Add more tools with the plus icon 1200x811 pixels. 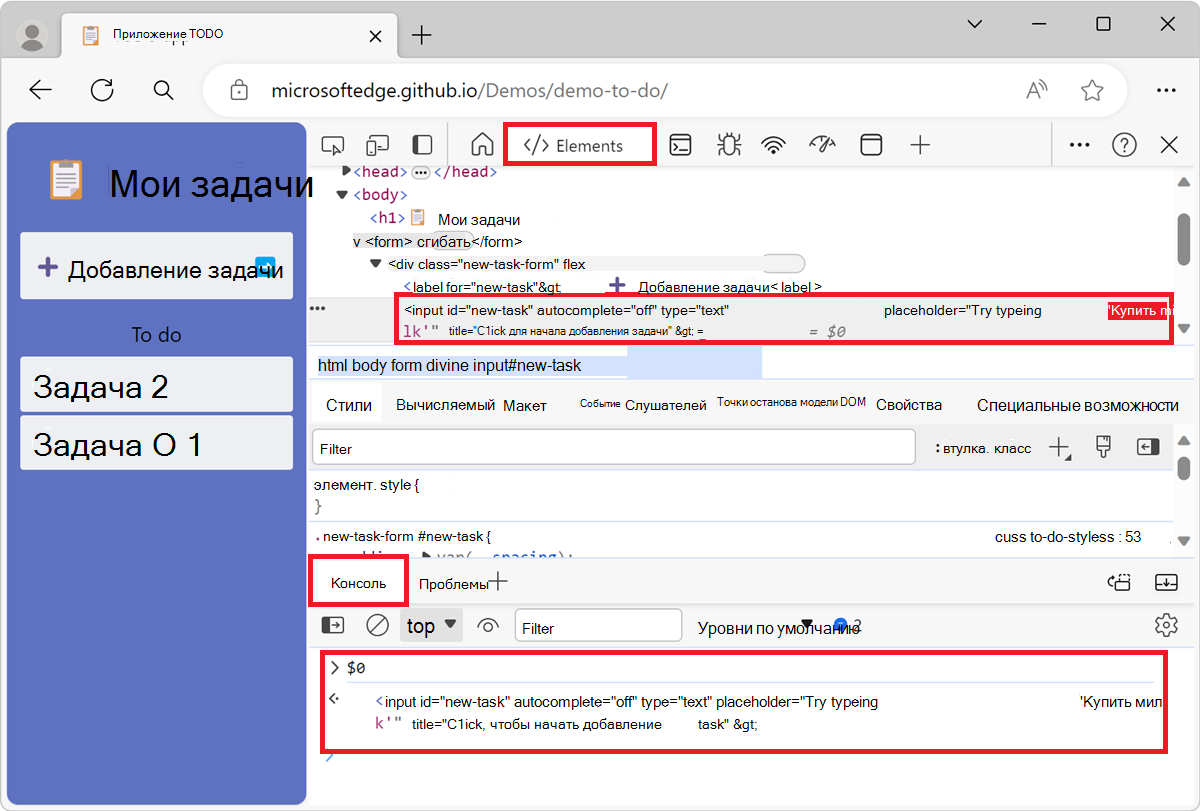click(920, 145)
